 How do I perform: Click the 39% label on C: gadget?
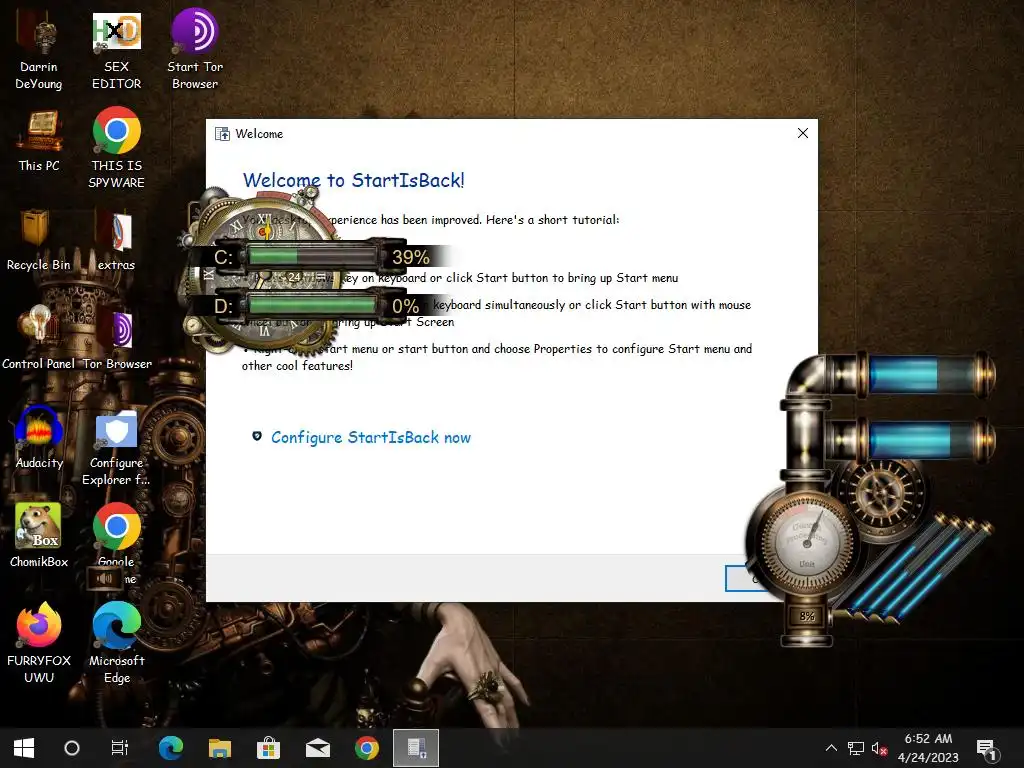(411, 257)
